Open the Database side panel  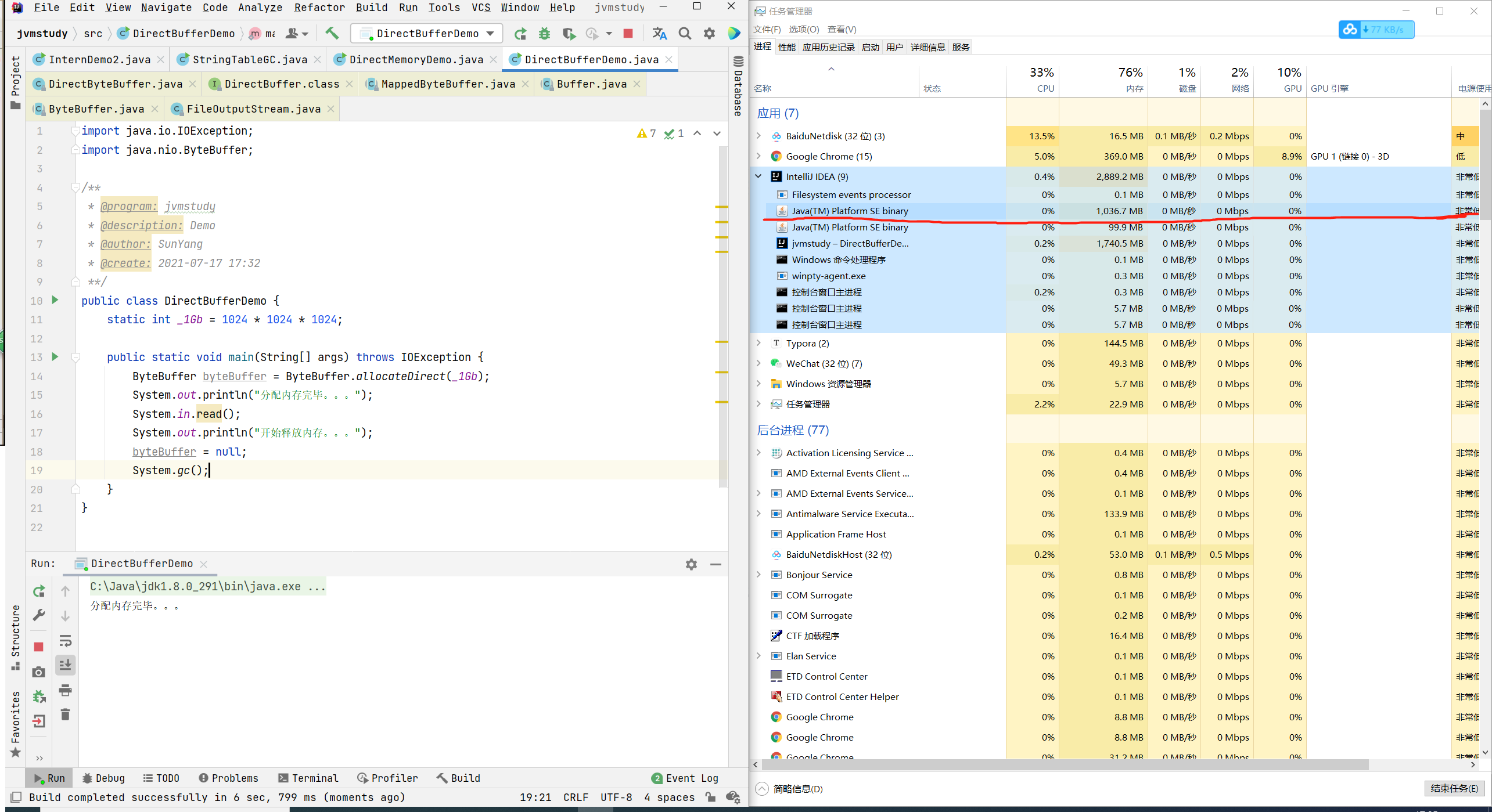[x=738, y=86]
